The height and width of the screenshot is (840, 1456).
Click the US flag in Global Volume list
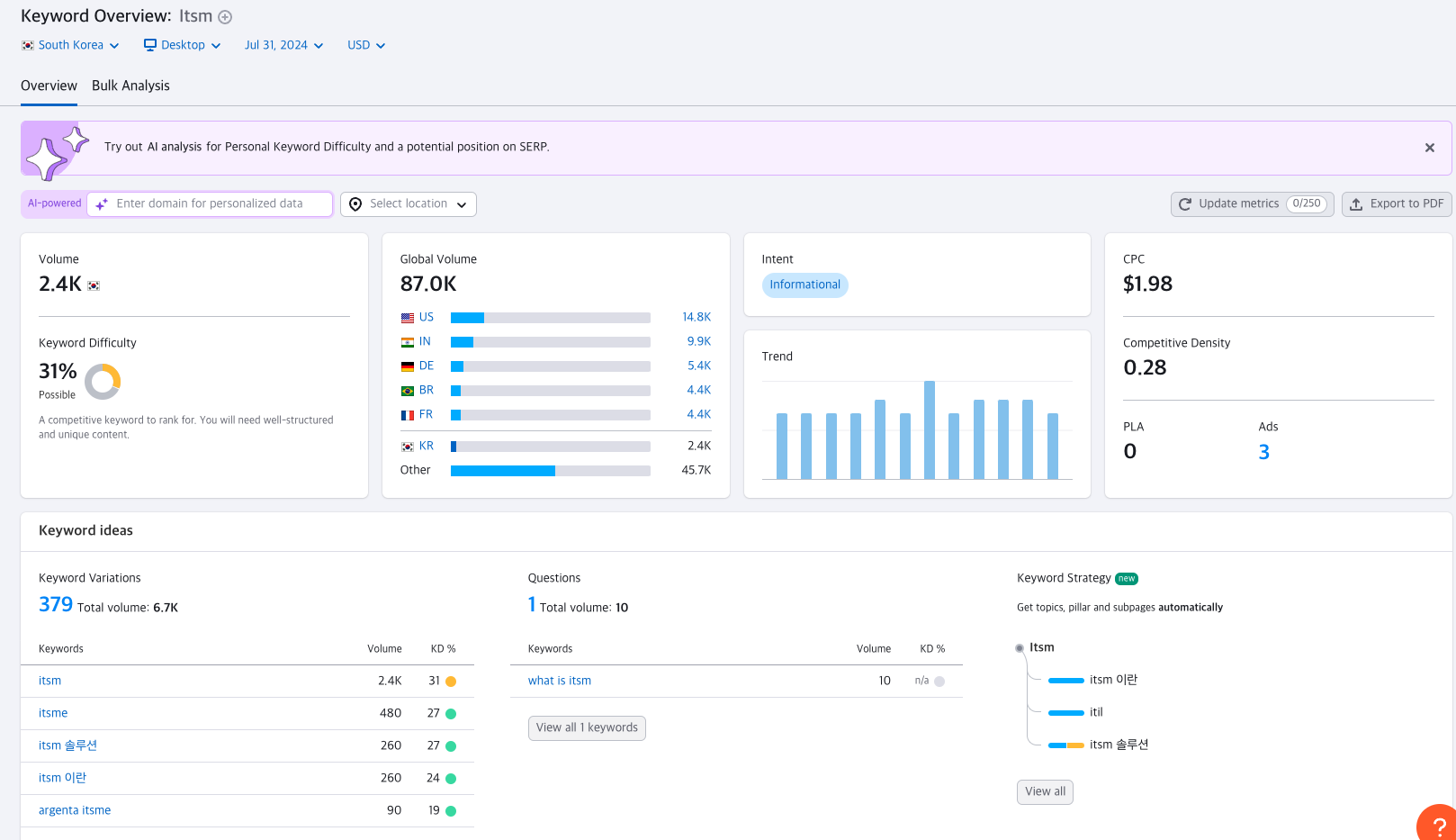coord(407,317)
